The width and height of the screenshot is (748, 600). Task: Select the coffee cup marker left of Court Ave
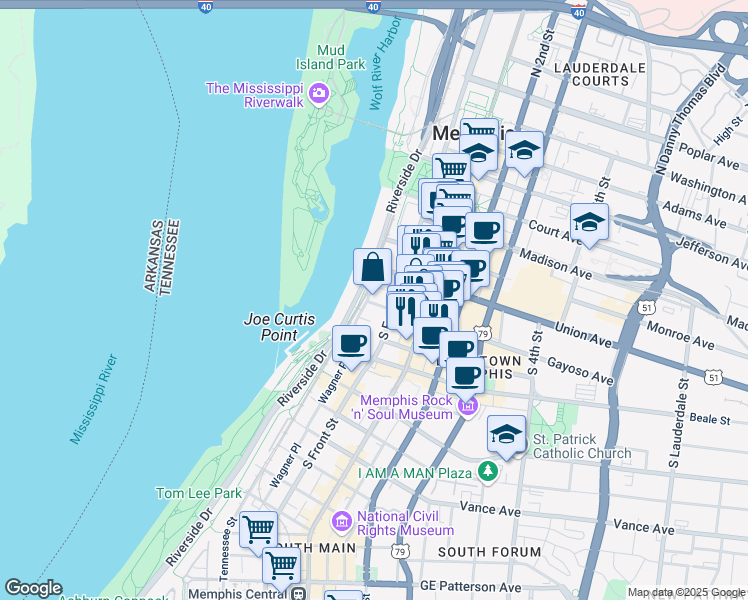[x=484, y=232]
